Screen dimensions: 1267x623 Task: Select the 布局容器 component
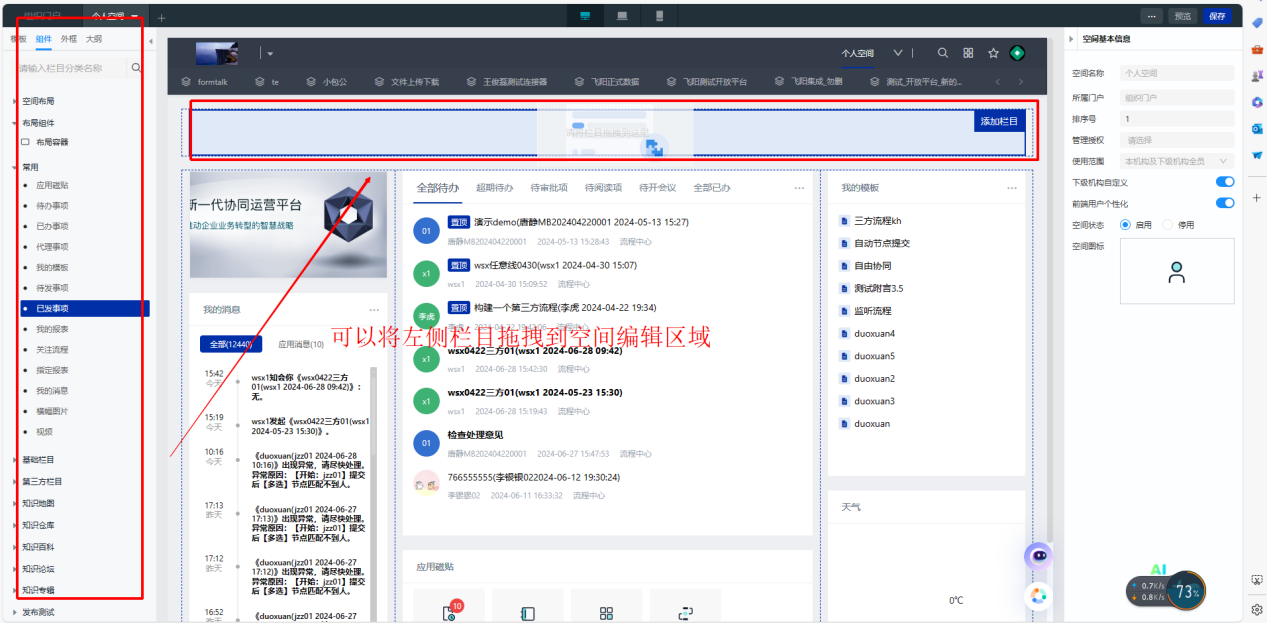pos(52,142)
